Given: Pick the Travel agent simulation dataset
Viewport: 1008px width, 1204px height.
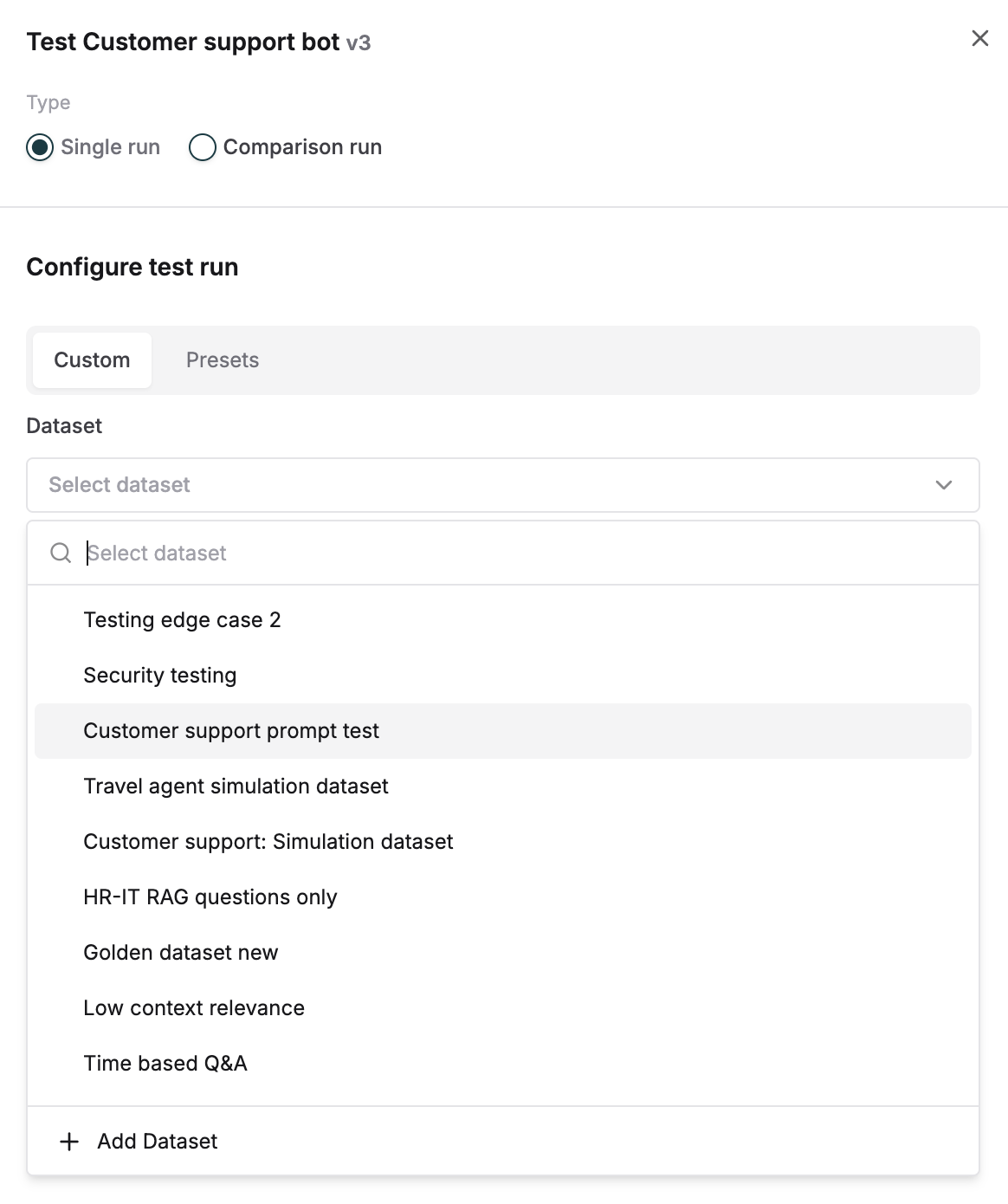Looking at the screenshot, I should 236,786.
